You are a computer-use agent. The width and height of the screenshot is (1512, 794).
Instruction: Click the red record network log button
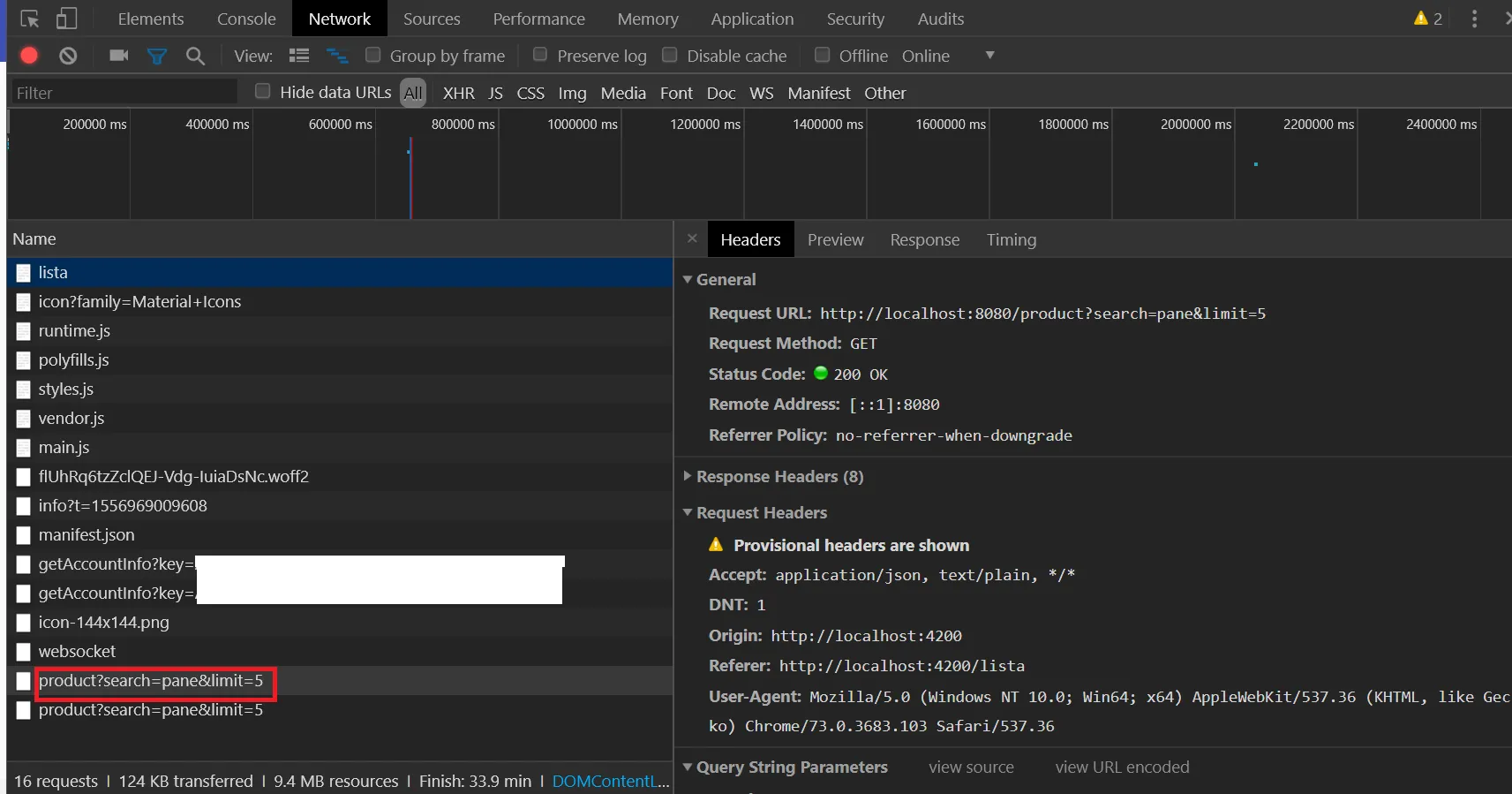tap(29, 56)
